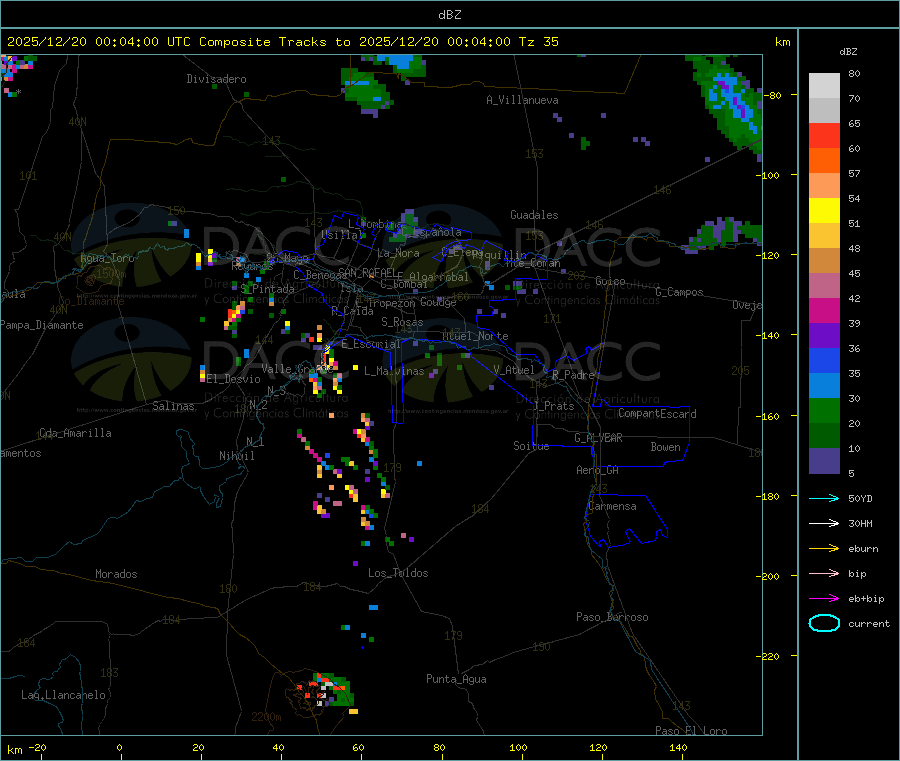
Task: Click the 80 dBZ light gray swatch
Action: point(824,86)
